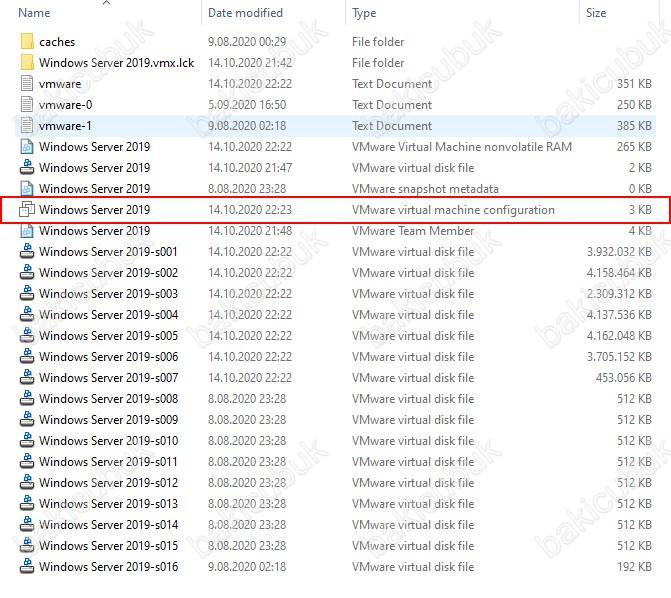Click the VMware virtual machine configuration type text
The image size is (671, 598).
453,210
